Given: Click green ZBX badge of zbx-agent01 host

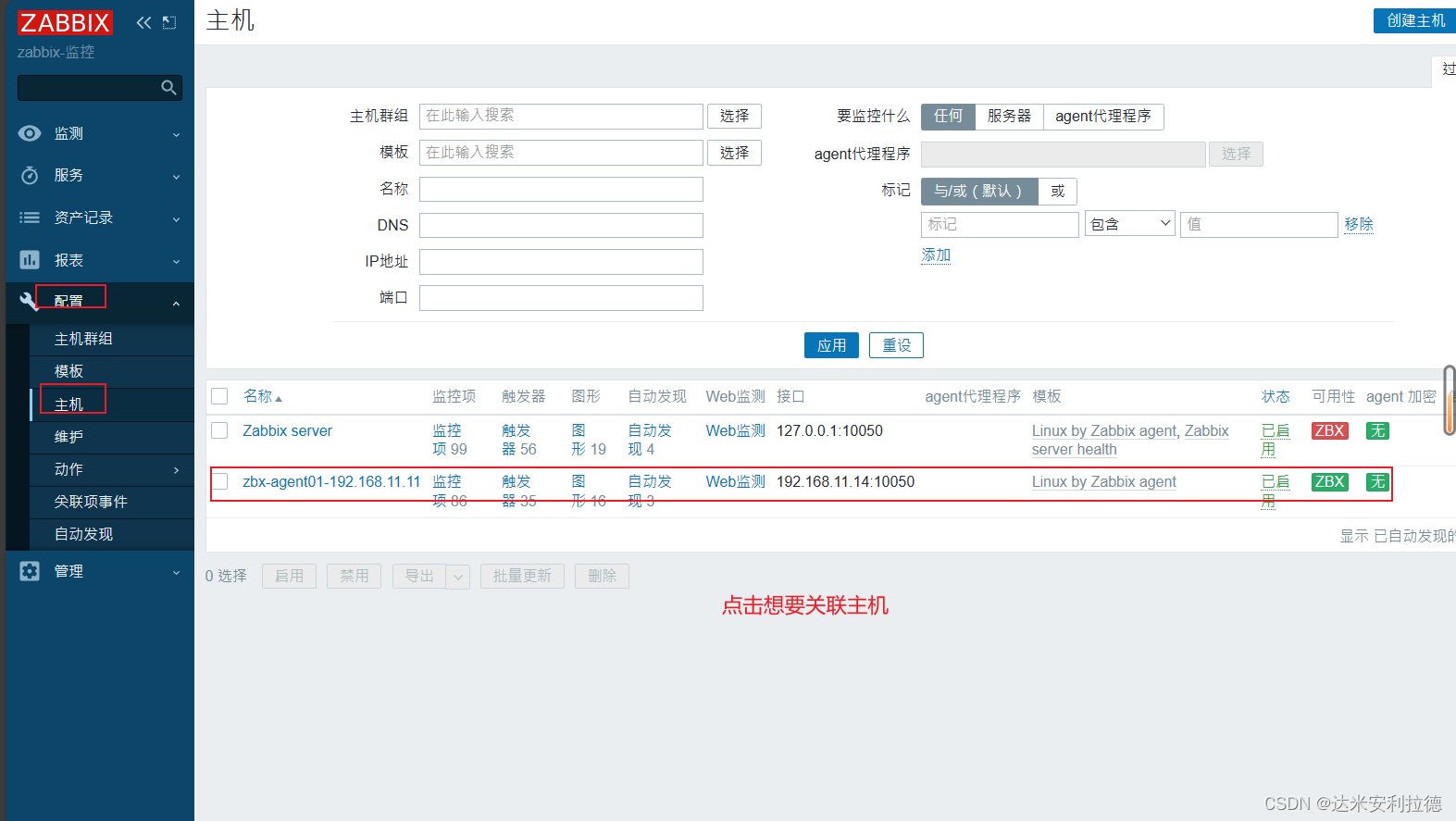Looking at the screenshot, I should click(x=1330, y=481).
